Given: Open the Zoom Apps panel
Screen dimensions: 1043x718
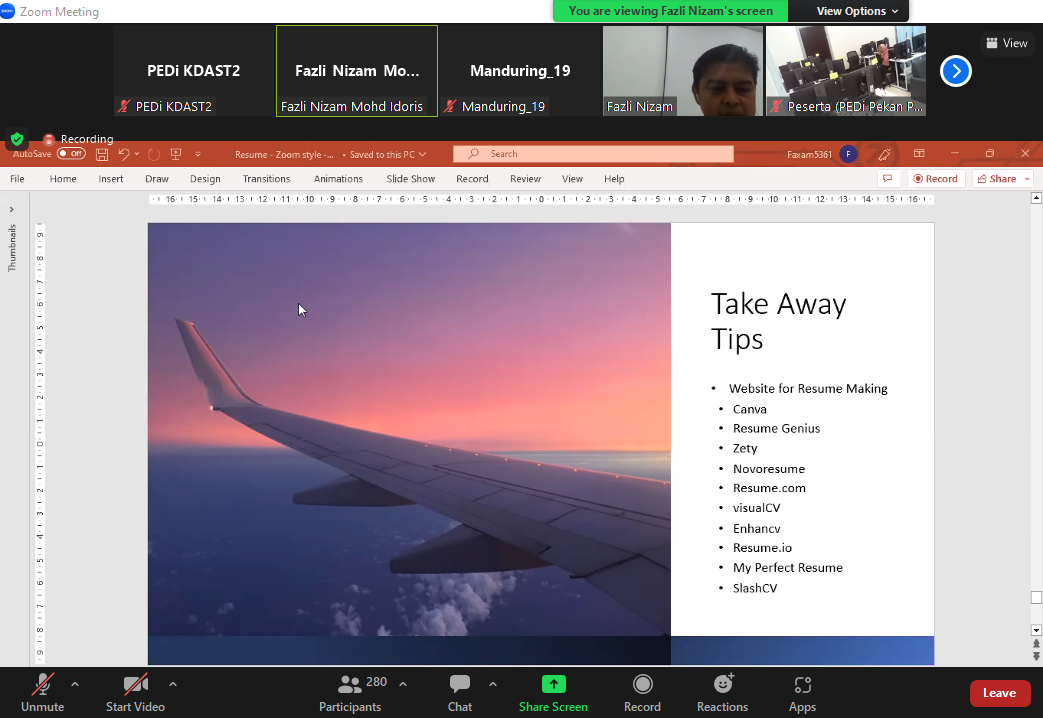Looking at the screenshot, I should [802, 685].
